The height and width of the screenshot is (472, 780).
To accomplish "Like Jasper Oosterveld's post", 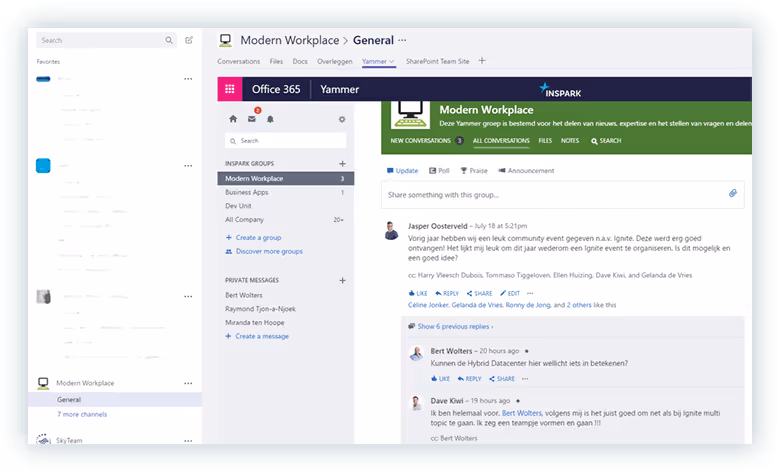I will coord(418,293).
